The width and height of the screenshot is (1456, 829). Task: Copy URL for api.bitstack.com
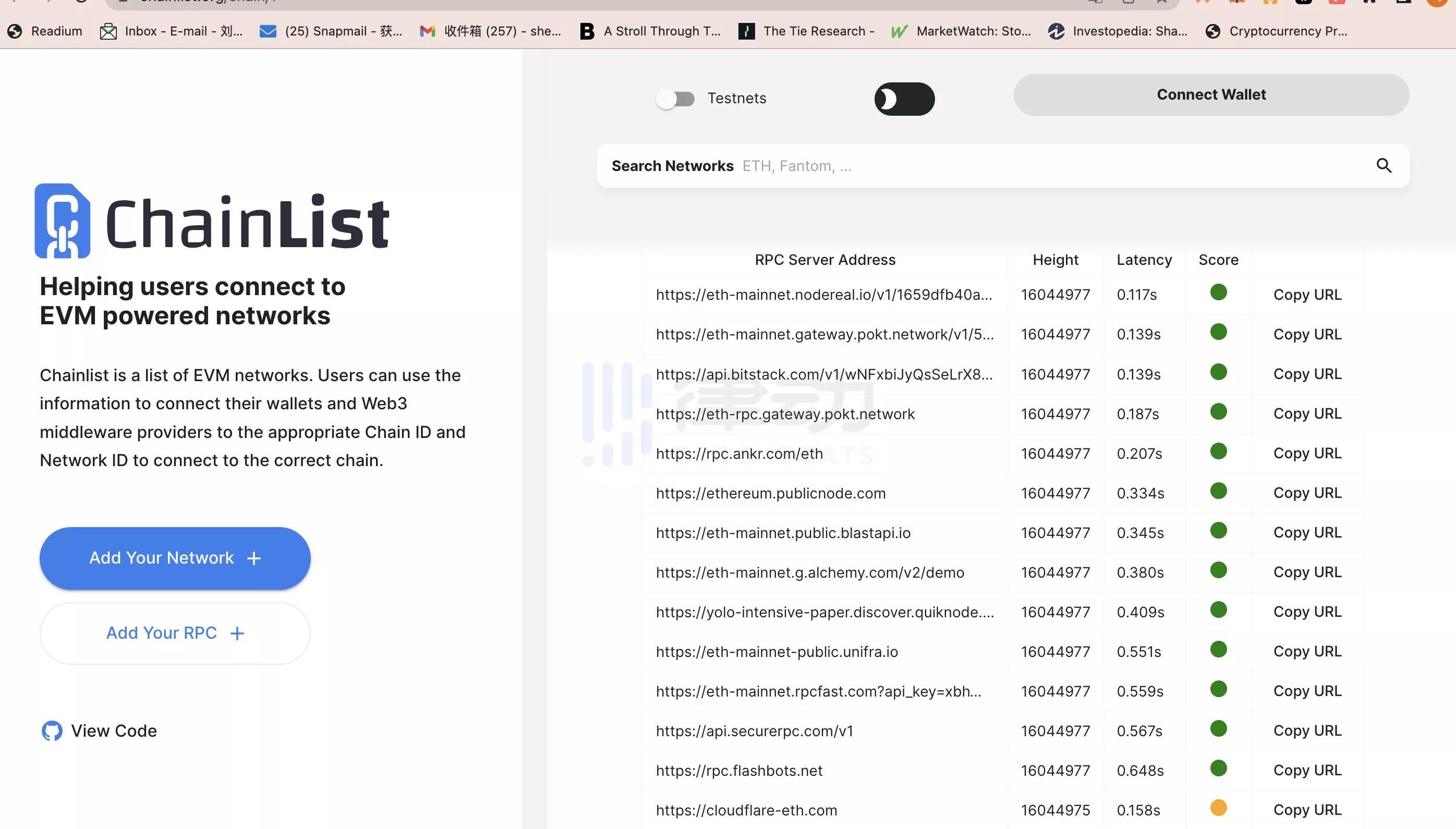(x=1307, y=374)
